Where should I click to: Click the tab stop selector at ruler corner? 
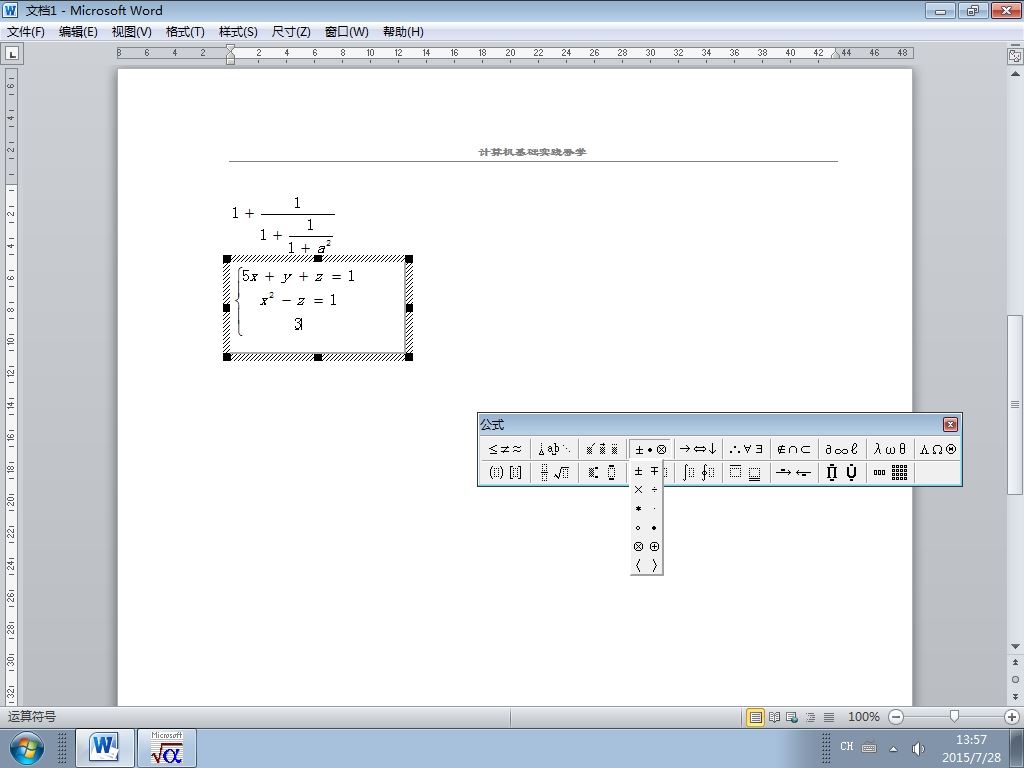click(12, 54)
